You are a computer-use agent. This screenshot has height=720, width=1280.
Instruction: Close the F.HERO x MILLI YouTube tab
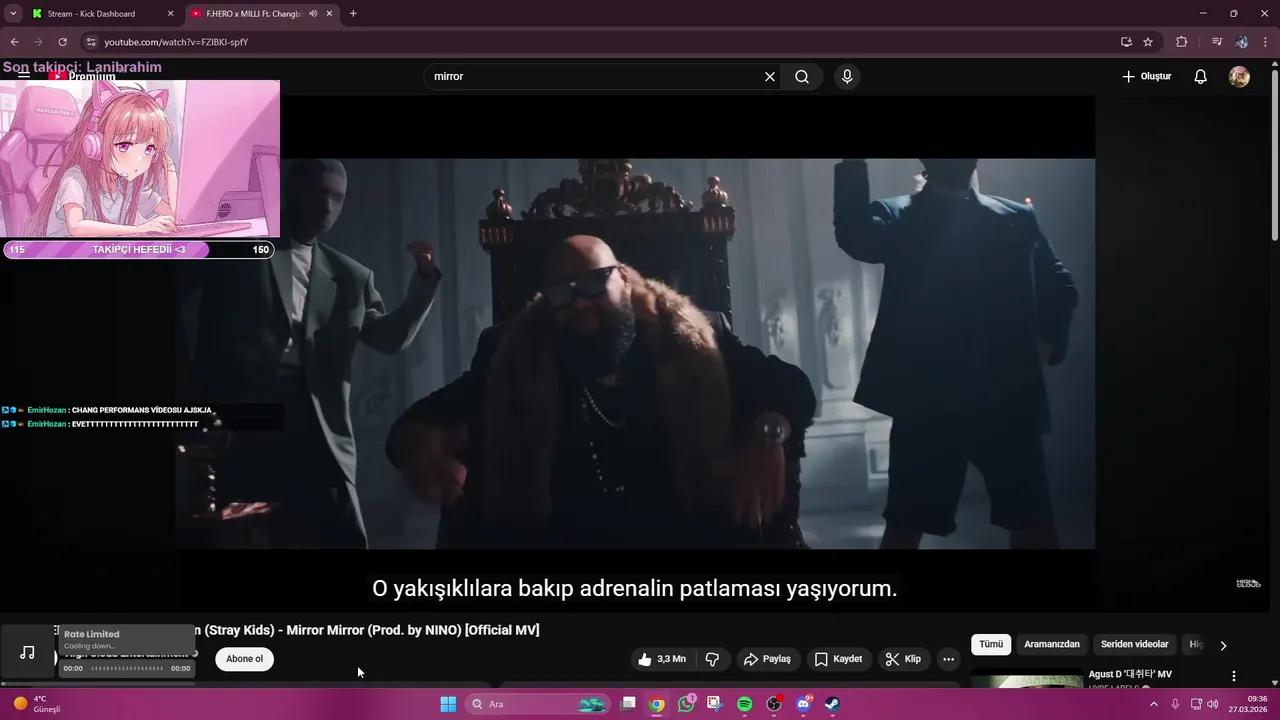(x=329, y=14)
